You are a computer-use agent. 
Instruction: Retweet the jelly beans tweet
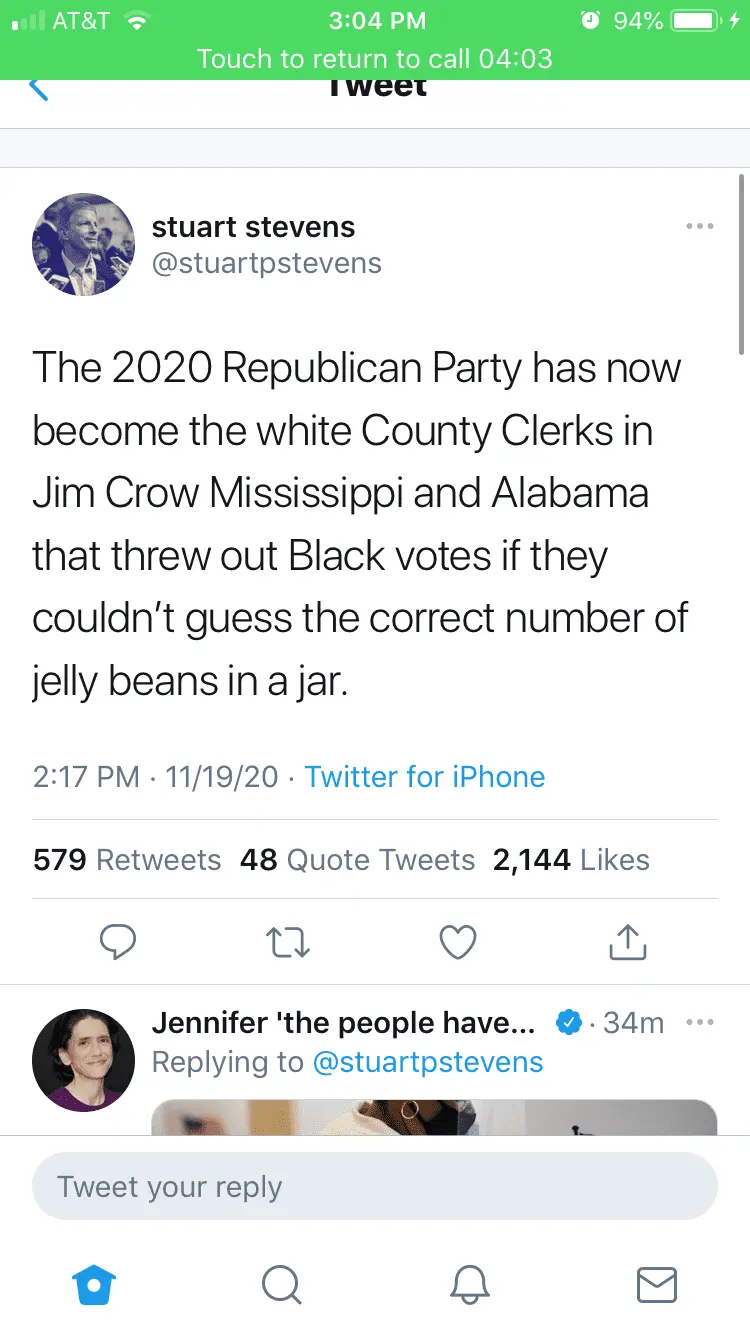click(x=289, y=941)
